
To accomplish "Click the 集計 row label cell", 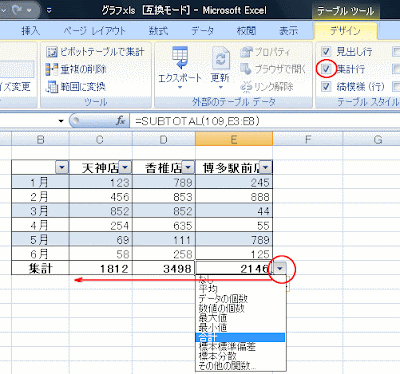I will pos(40,268).
